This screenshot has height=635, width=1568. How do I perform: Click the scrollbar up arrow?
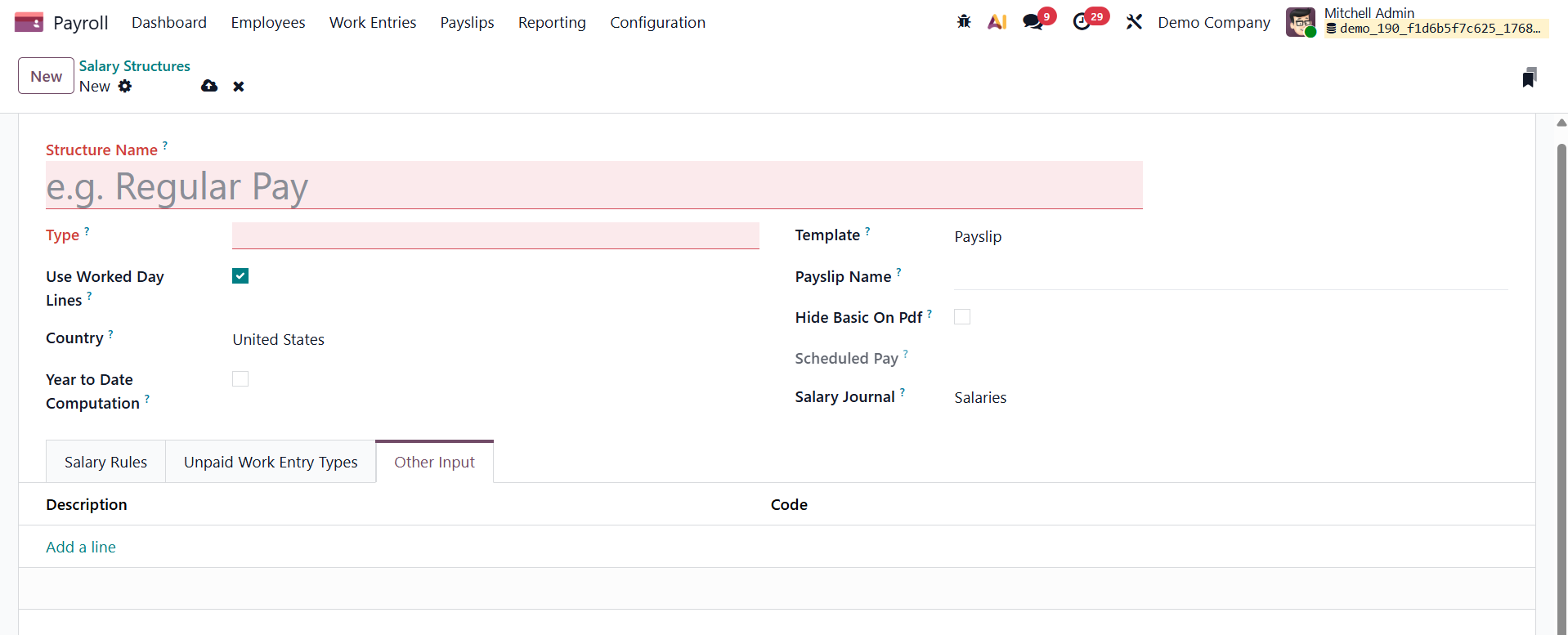[x=1561, y=123]
